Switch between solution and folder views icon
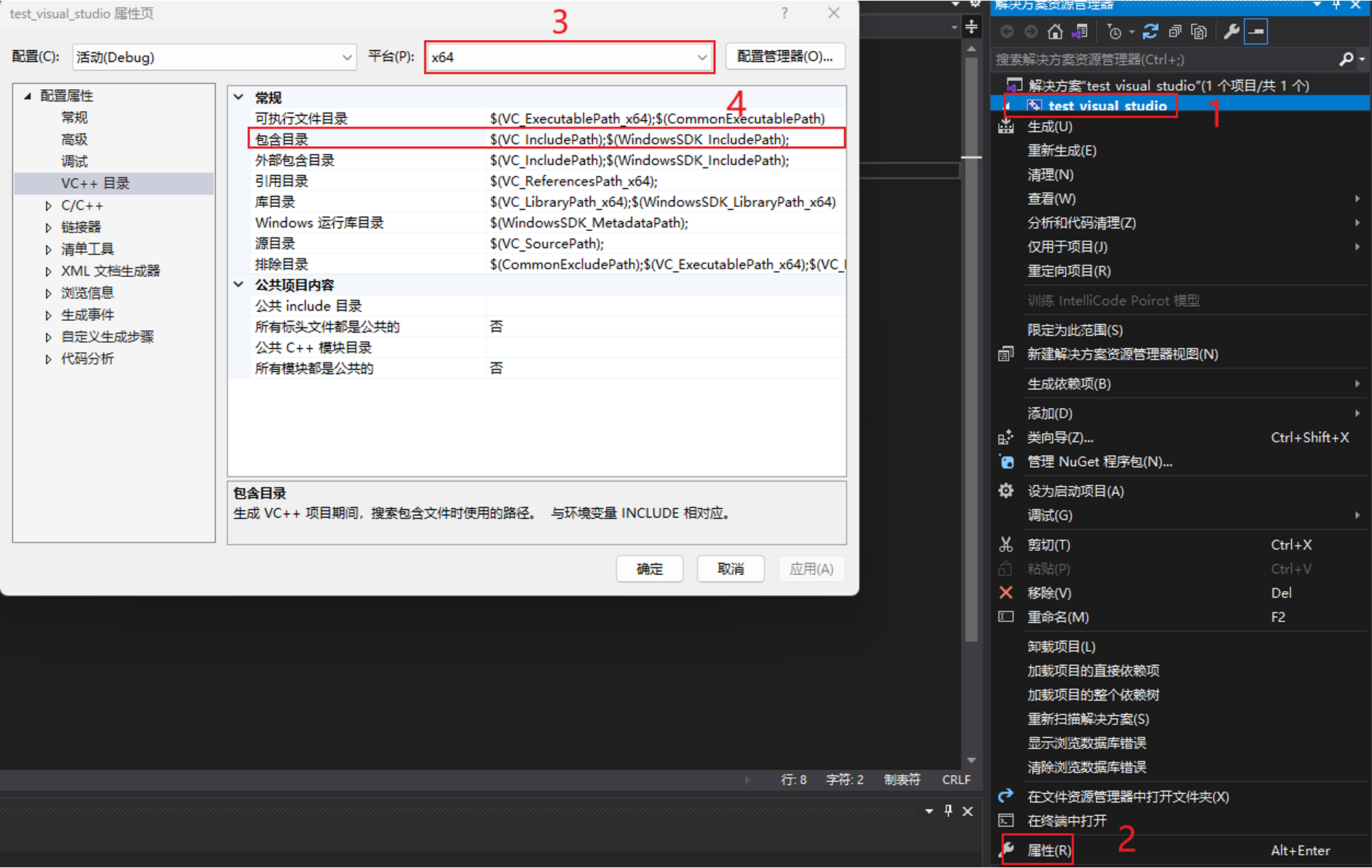 pyautogui.click(x=1080, y=31)
